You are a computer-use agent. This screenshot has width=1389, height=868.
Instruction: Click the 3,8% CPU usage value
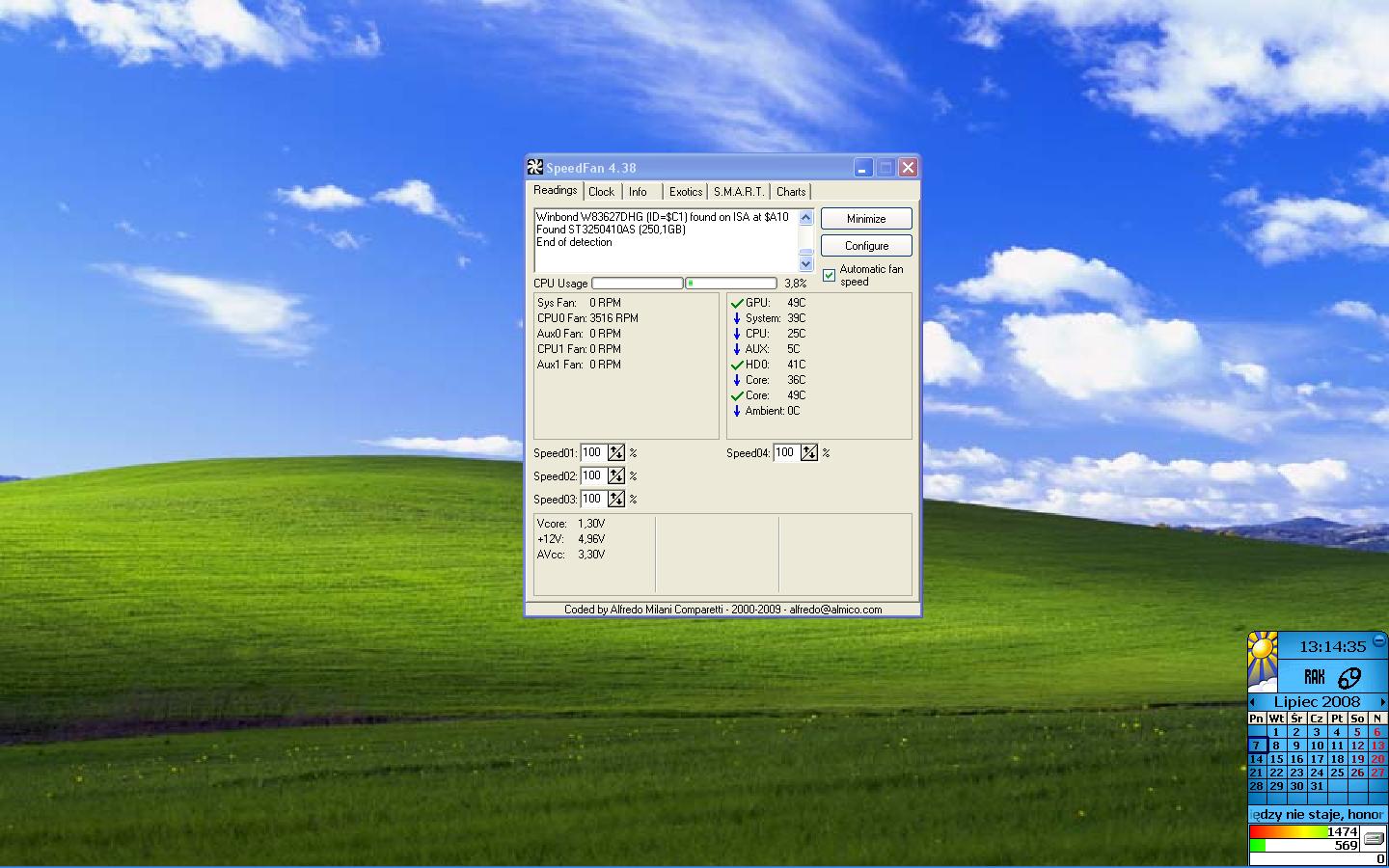[x=795, y=284]
